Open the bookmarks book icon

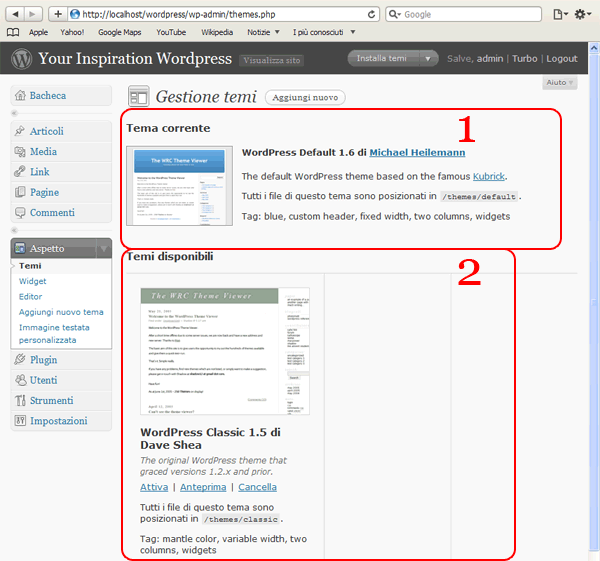13,32
